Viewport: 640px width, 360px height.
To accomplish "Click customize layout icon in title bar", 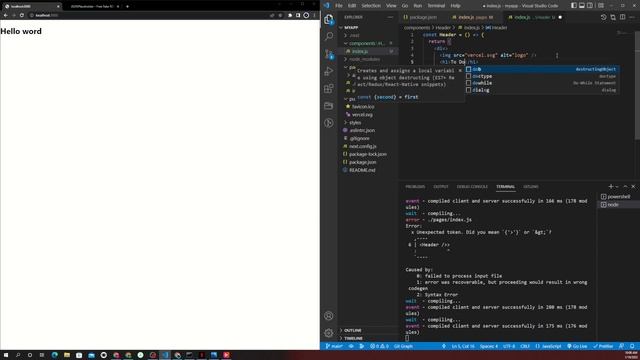I will (601, 6).
